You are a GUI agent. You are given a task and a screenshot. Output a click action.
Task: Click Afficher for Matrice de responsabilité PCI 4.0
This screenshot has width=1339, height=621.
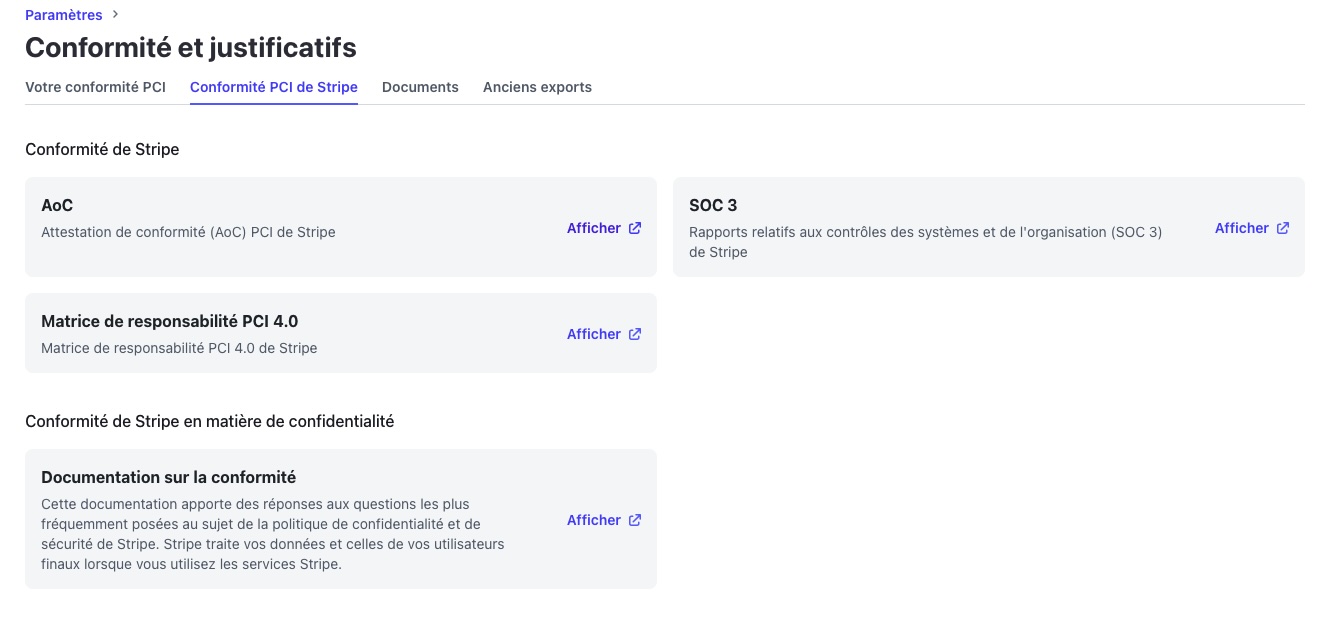594,334
